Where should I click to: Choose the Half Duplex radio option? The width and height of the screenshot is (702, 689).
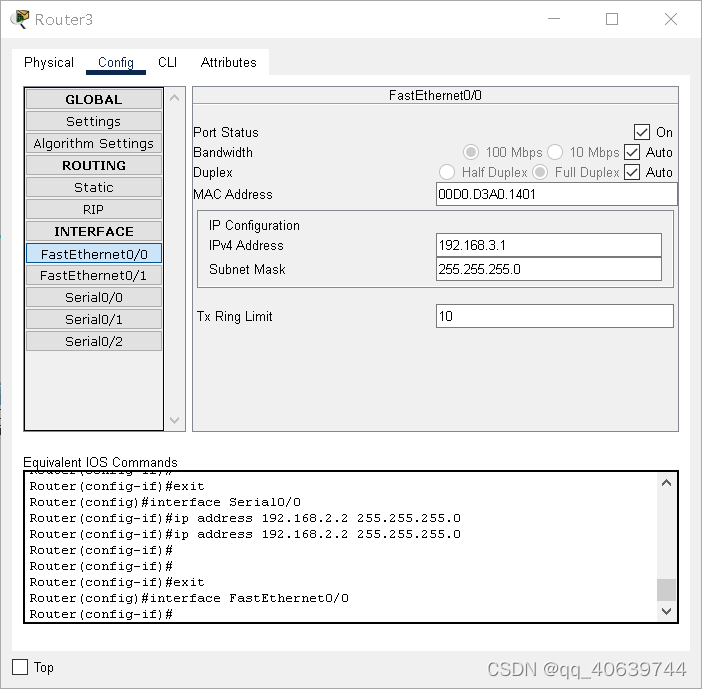[447, 172]
